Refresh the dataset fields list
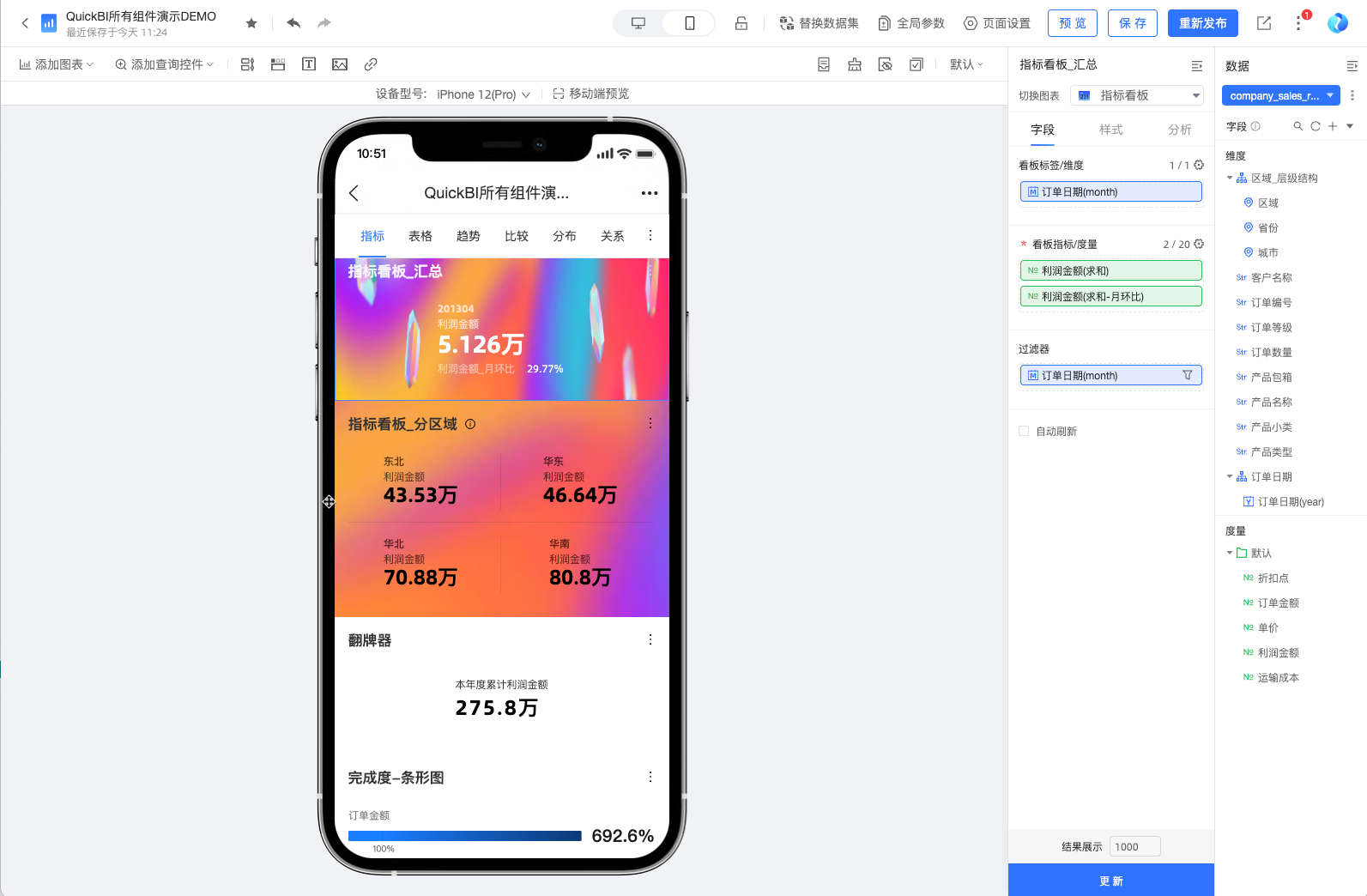The height and width of the screenshot is (896, 1367). [x=1316, y=126]
